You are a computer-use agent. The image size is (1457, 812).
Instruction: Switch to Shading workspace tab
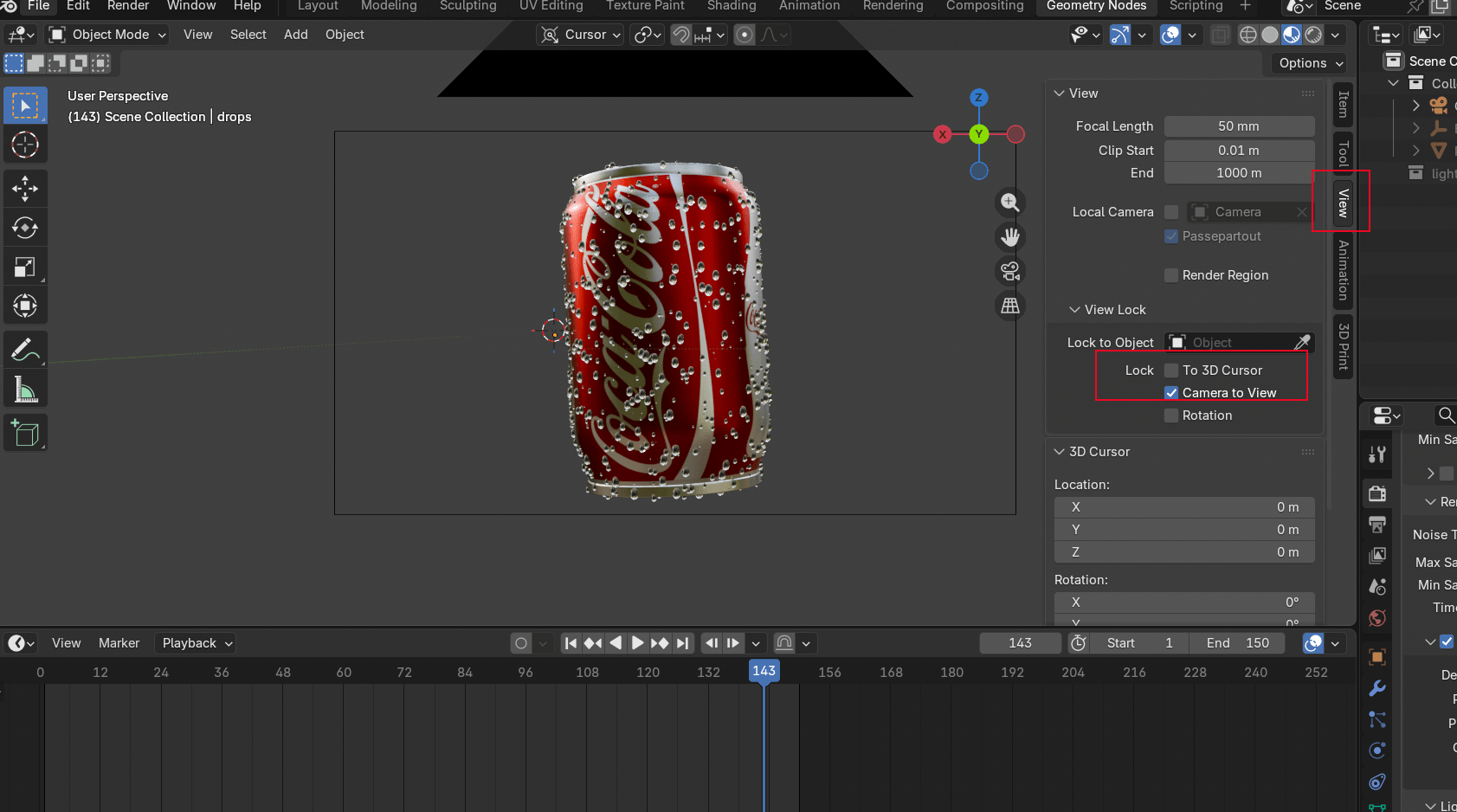coord(732,6)
